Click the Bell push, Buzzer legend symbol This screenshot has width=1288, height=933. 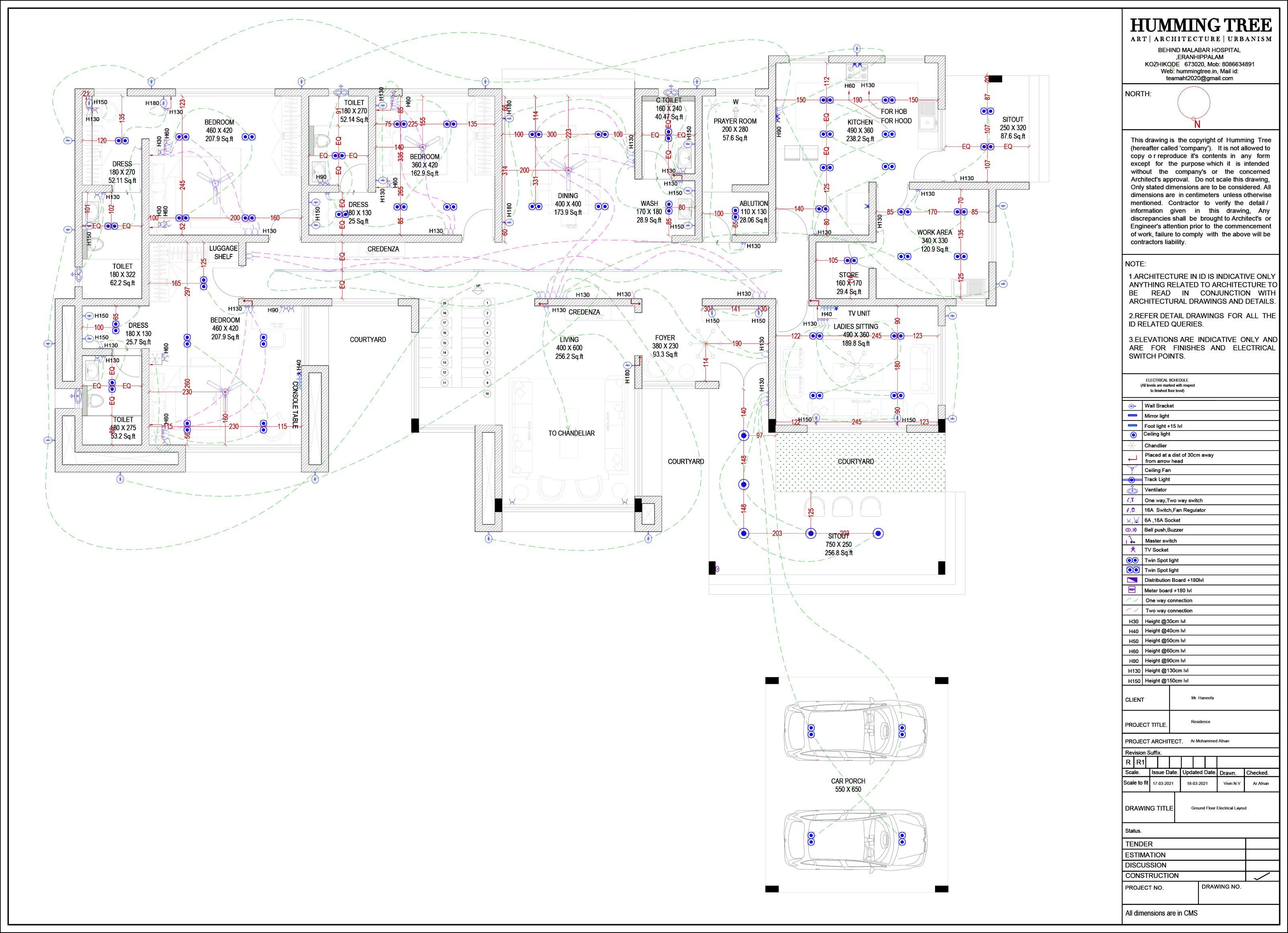[x=1131, y=529]
